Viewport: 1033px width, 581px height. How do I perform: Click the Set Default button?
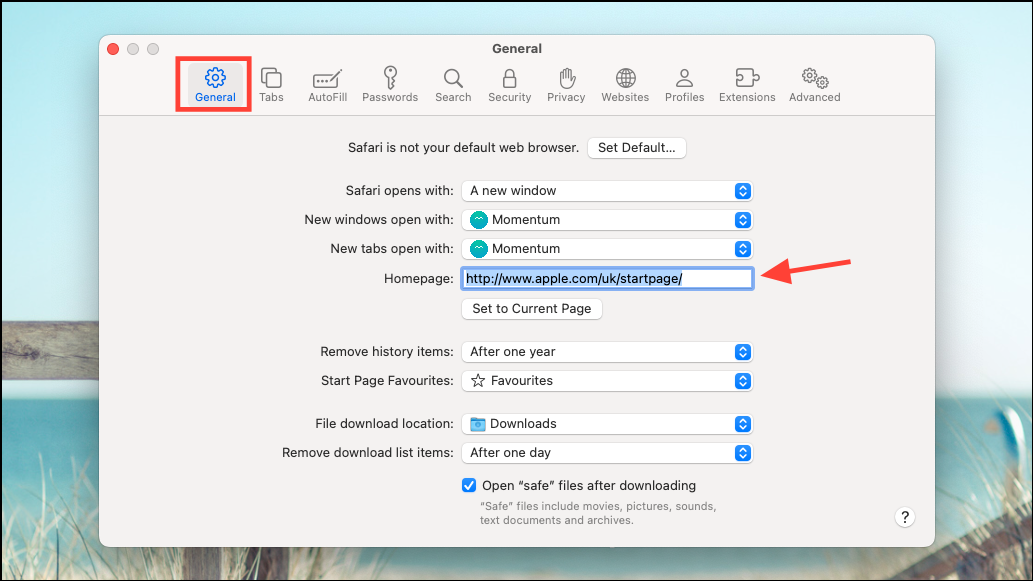point(636,147)
